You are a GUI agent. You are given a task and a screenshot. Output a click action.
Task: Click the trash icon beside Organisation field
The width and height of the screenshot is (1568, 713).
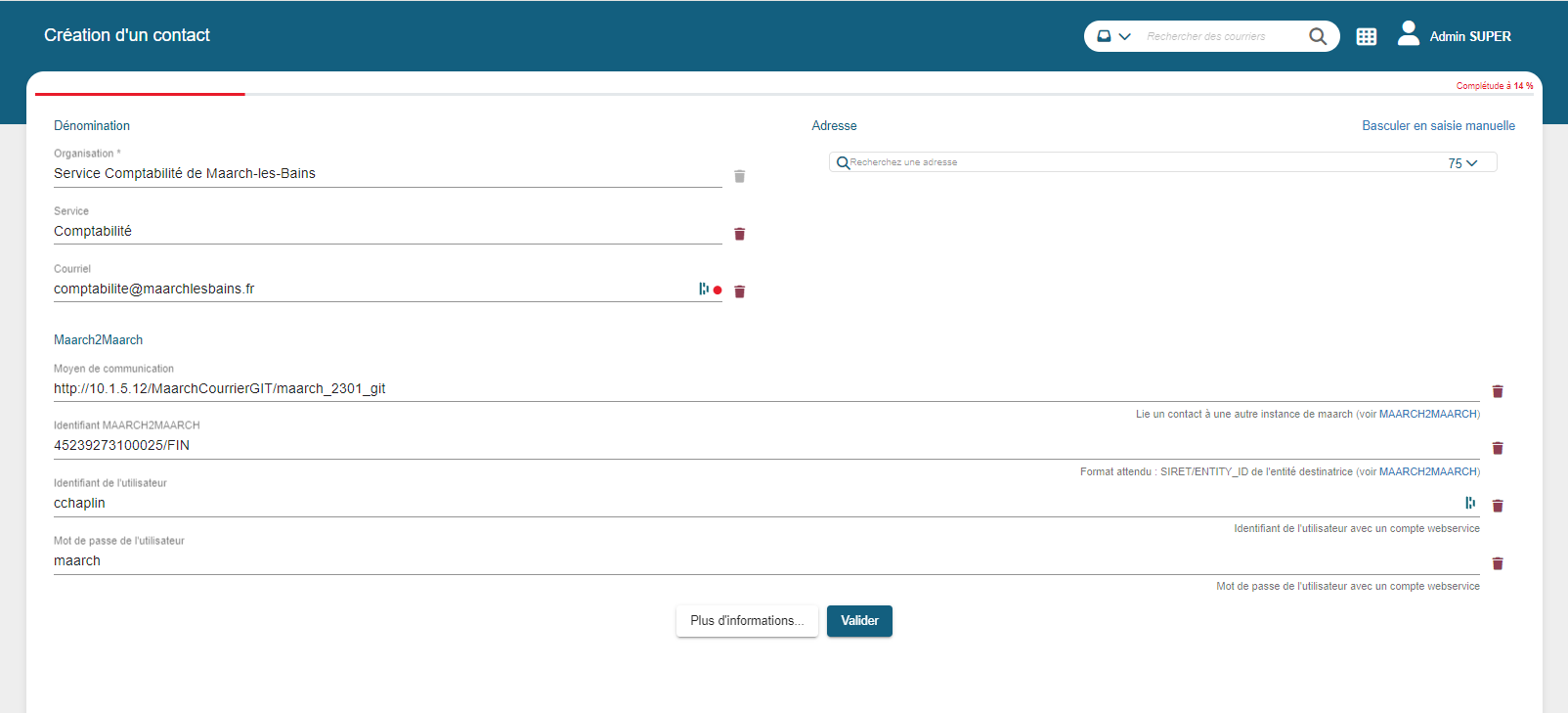pyautogui.click(x=739, y=176)
